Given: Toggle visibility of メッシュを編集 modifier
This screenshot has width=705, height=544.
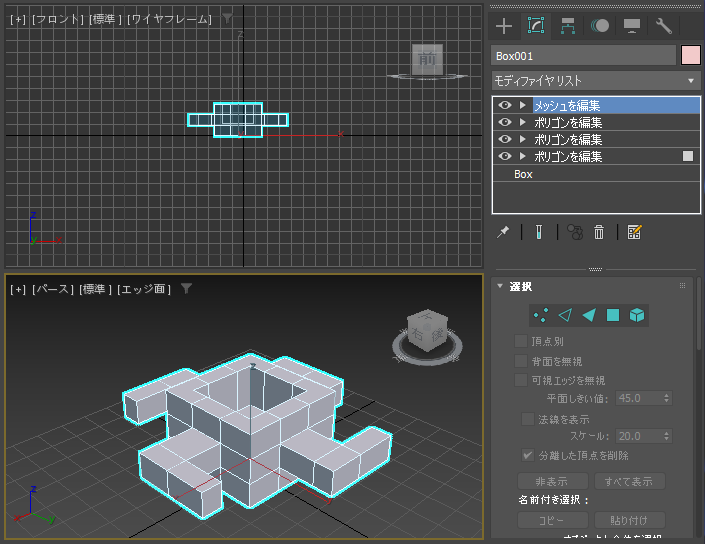Looking at the screenshot, I should [x=505, y=105].
